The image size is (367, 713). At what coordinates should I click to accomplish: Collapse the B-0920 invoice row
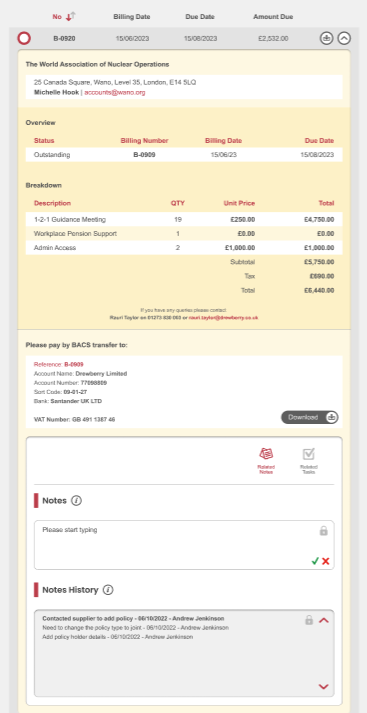(344, 39)
